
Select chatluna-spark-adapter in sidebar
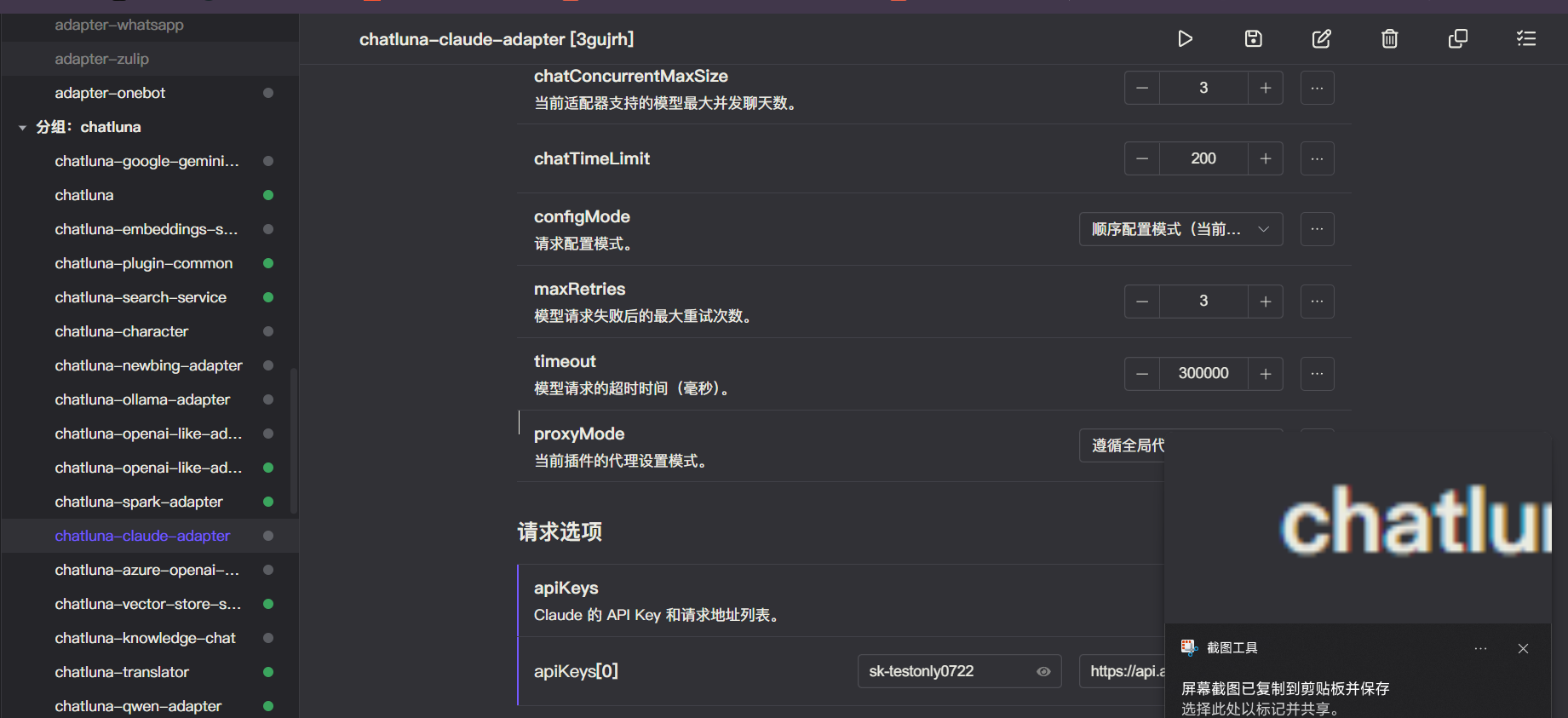pyautogui.click(x=139, y=503)
